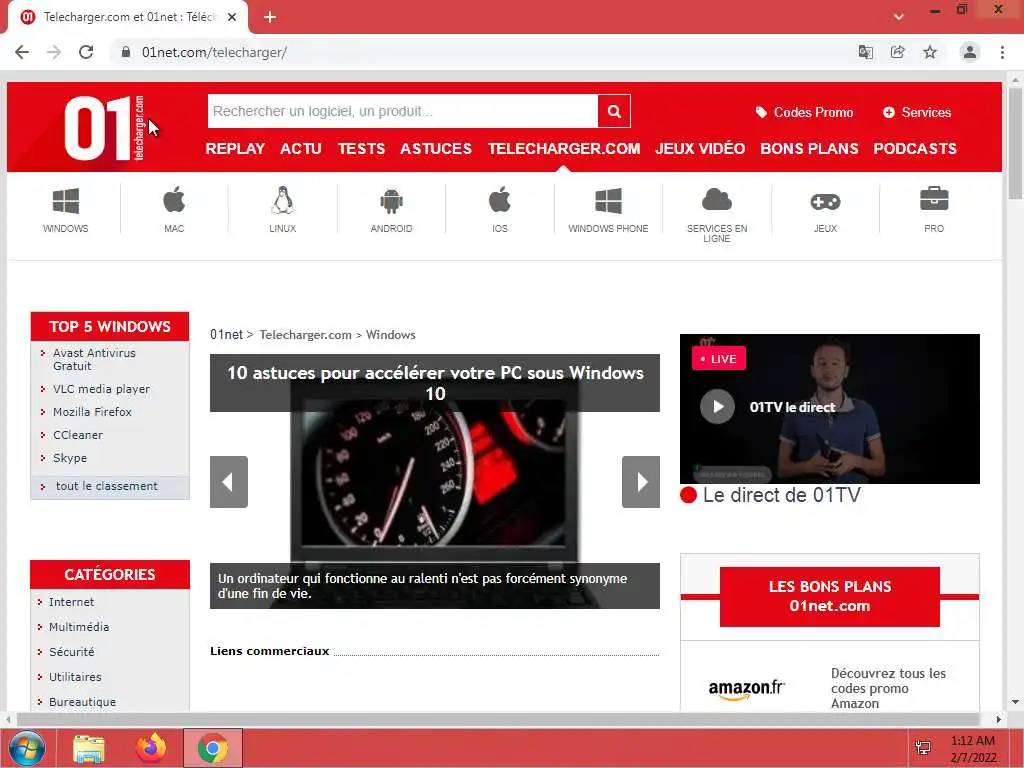Click the share page icon
The image size is (1024, 768).
click(x=897, y=52)
